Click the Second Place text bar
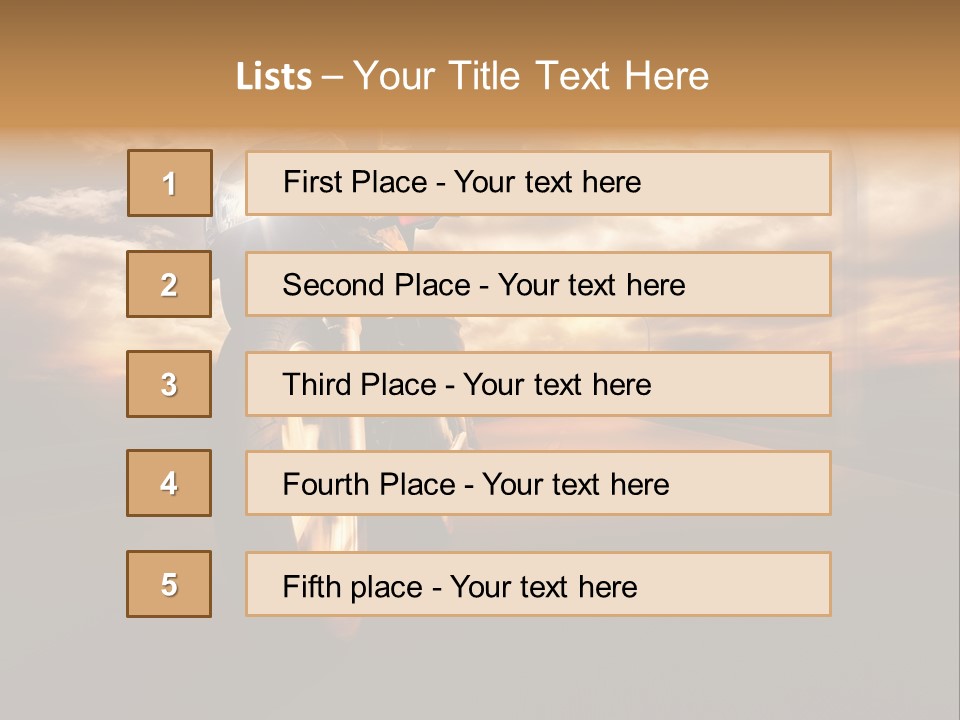Screen dimensions: 960x720 click(538, 284)
